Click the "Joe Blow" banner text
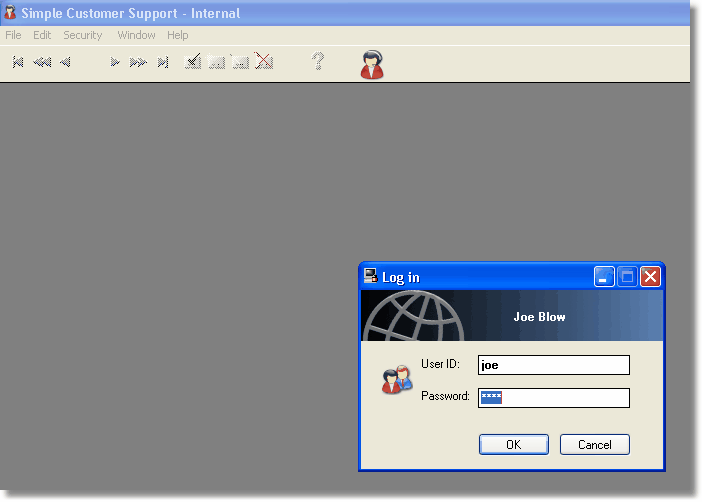 click(x=539, y=317)
